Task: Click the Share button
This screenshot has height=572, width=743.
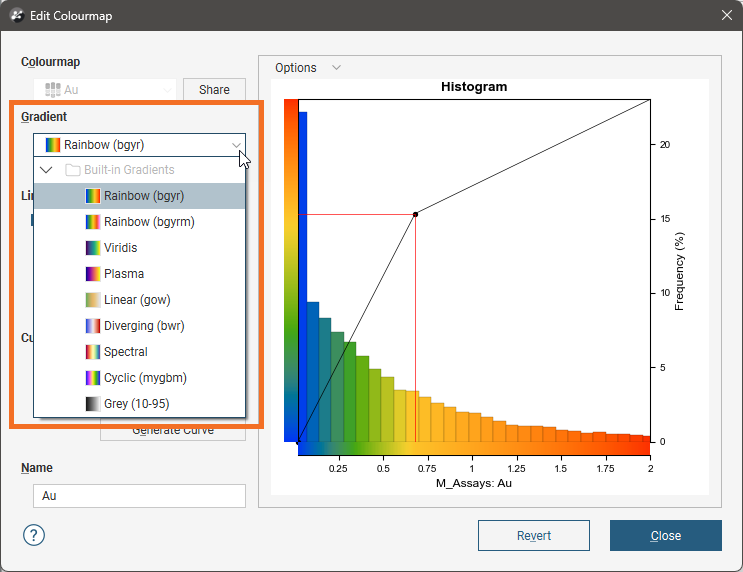Action: pyautogui.click(x=214, y=90)
